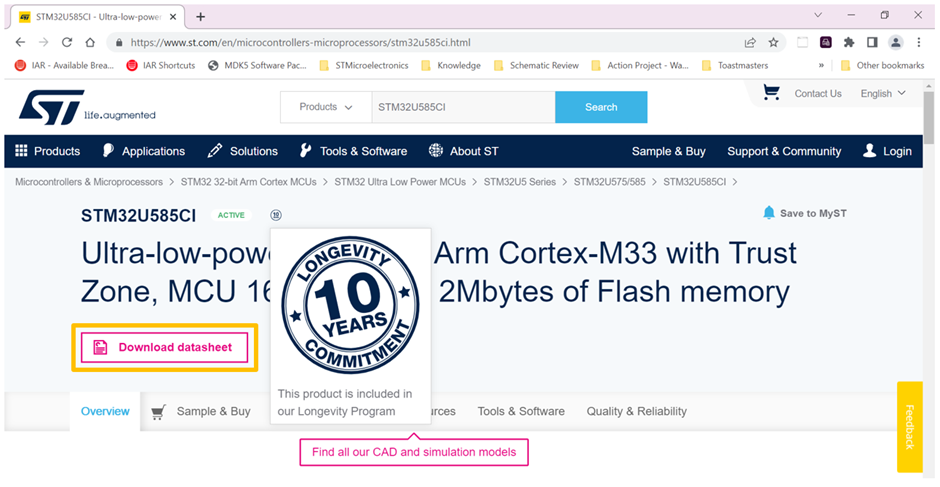Open the About ST menu
This screenshot has height=487, width=940.
point(463,151)
